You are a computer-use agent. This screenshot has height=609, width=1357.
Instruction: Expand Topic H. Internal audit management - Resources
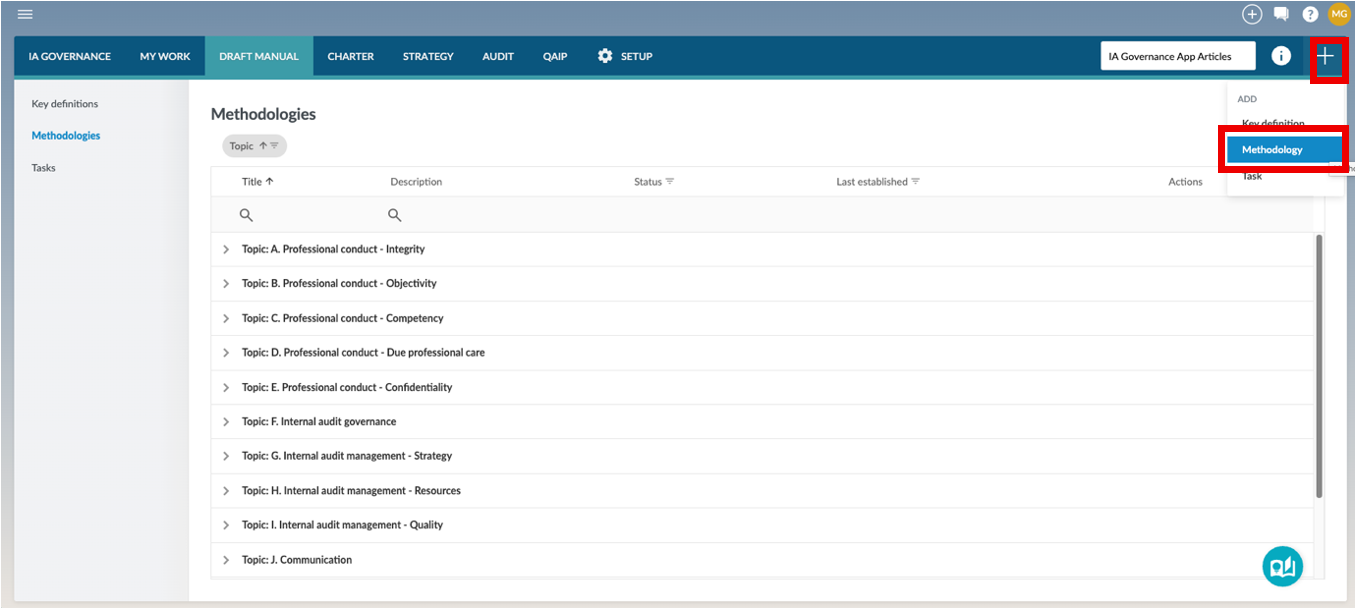pos(226,491)
